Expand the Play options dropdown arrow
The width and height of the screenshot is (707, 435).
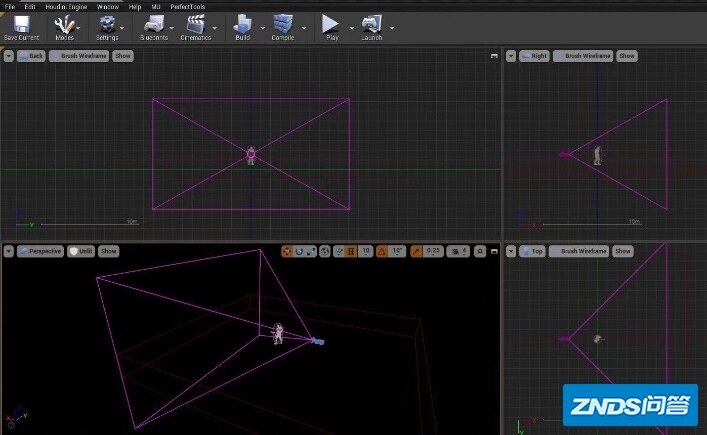[352, 28]
